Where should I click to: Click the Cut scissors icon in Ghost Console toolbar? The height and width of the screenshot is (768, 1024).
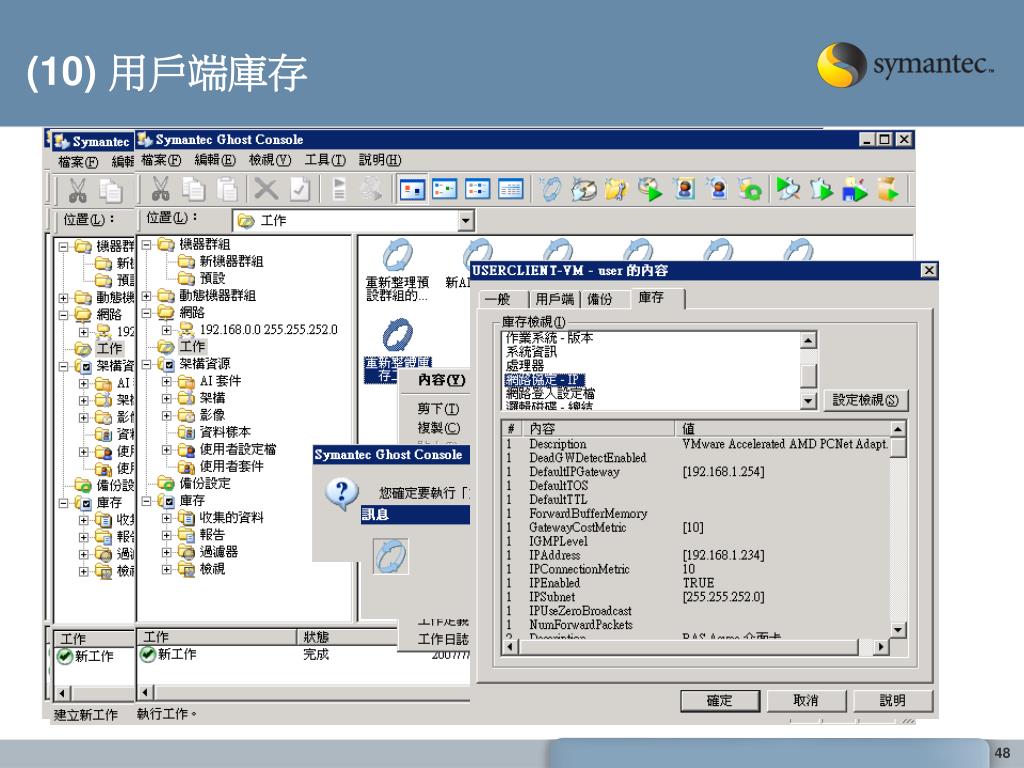(160, 189)
